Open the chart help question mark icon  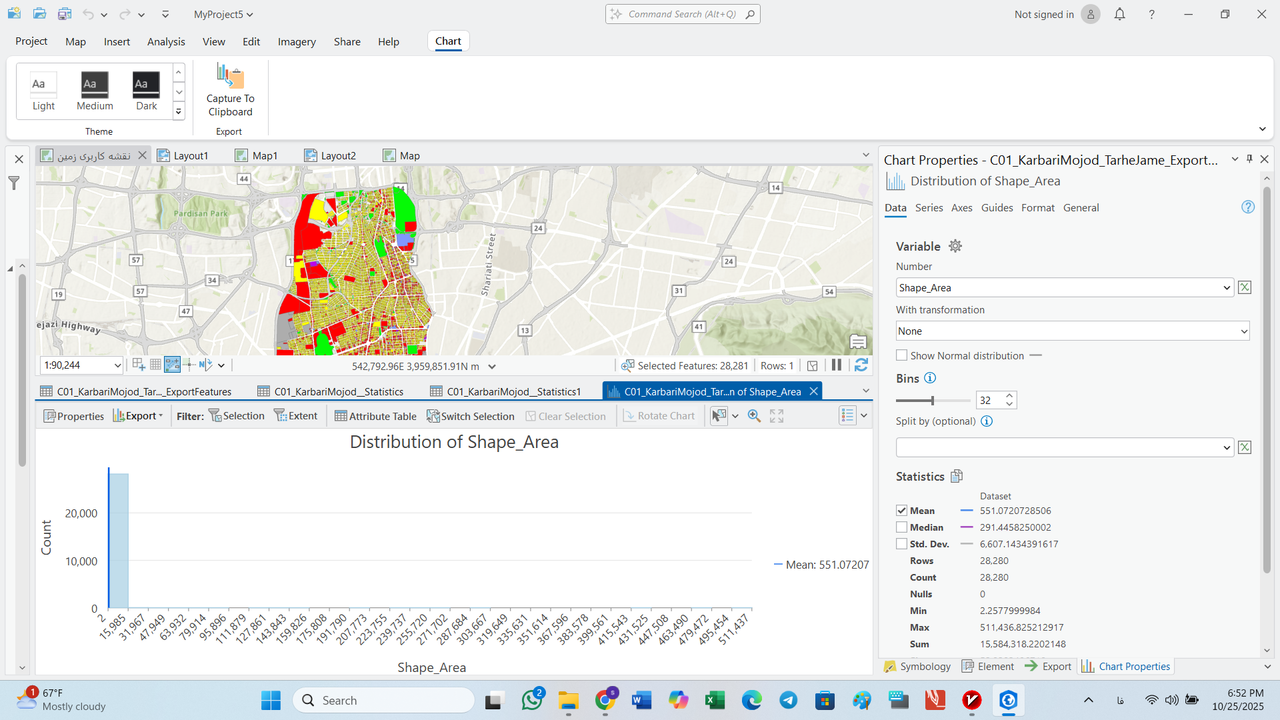(x=1247, y=208)
